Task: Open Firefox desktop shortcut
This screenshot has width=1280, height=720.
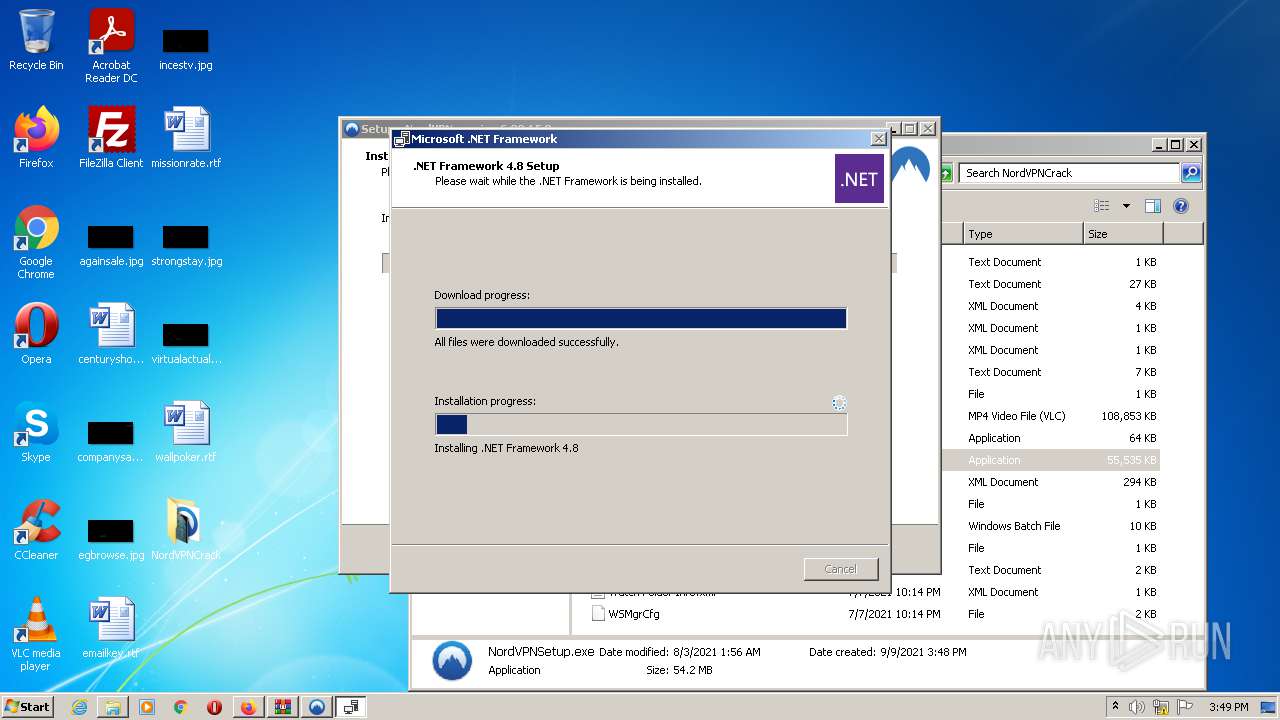Action: [x=36, y=137]
